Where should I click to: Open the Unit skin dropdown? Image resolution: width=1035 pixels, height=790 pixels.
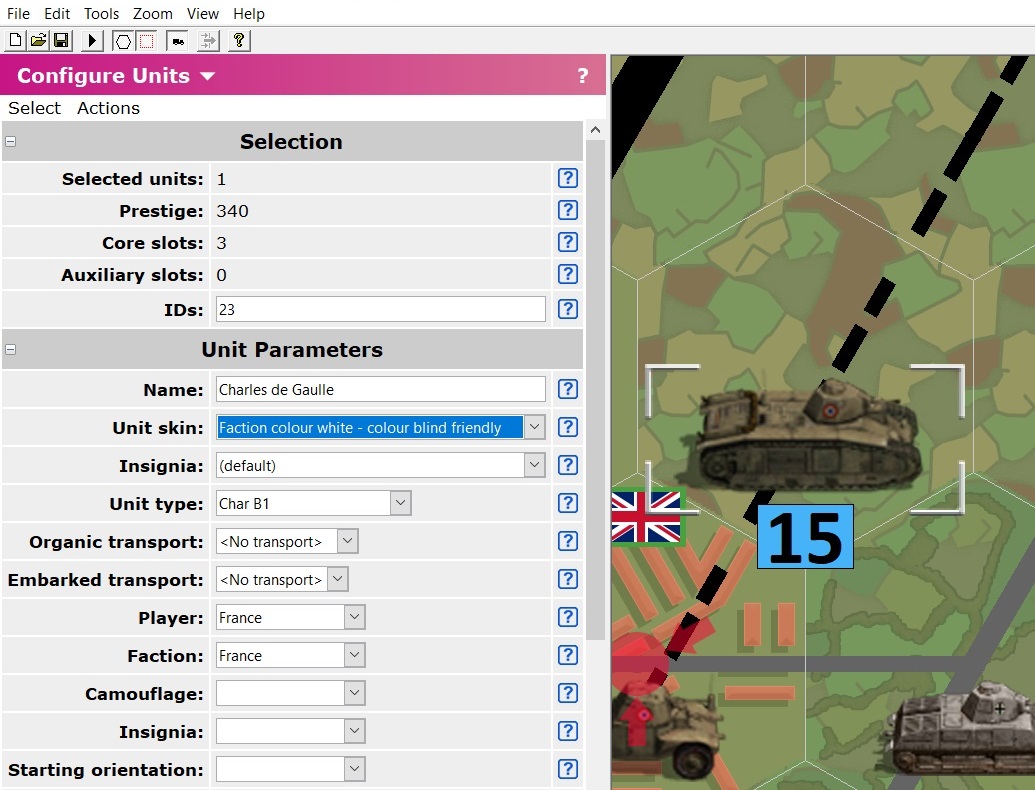coord(535,427)
